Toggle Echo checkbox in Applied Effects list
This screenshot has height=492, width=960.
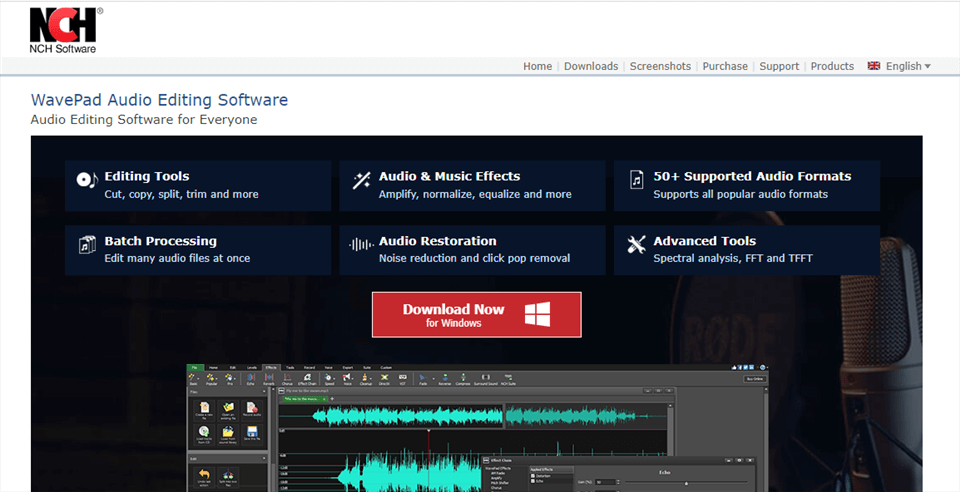tap(533, 481)
